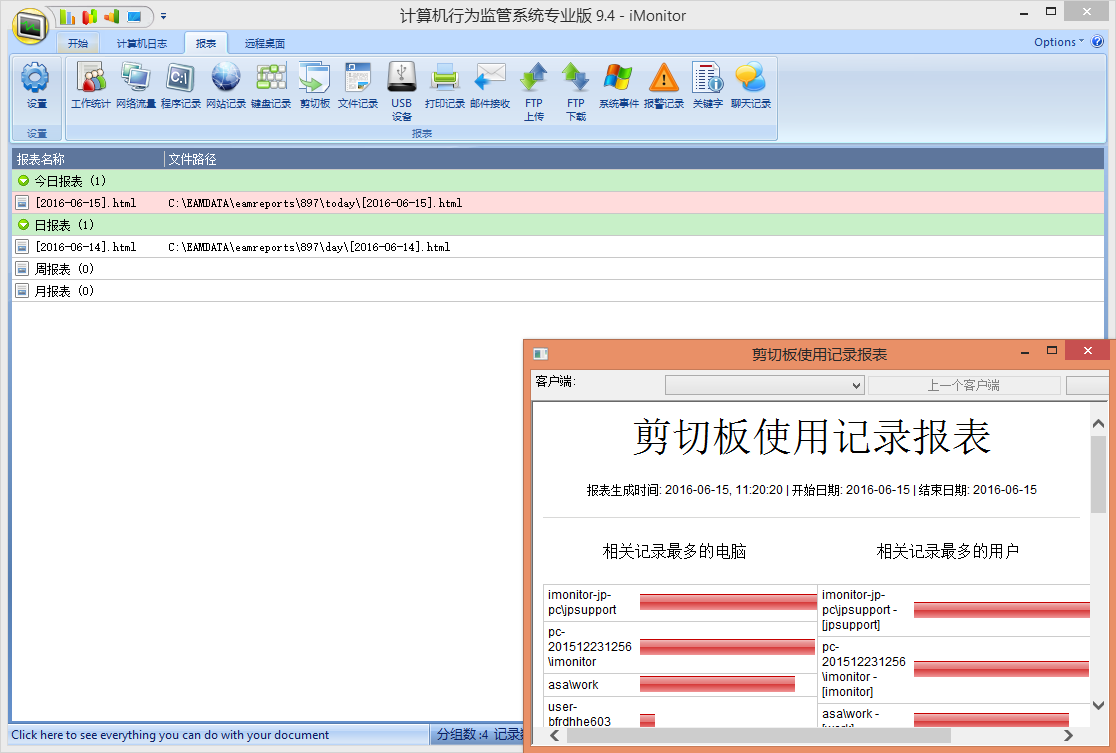Open the Options menu
The height and width of the screenshot is (753, 1116).
[x=1058, y=42]
